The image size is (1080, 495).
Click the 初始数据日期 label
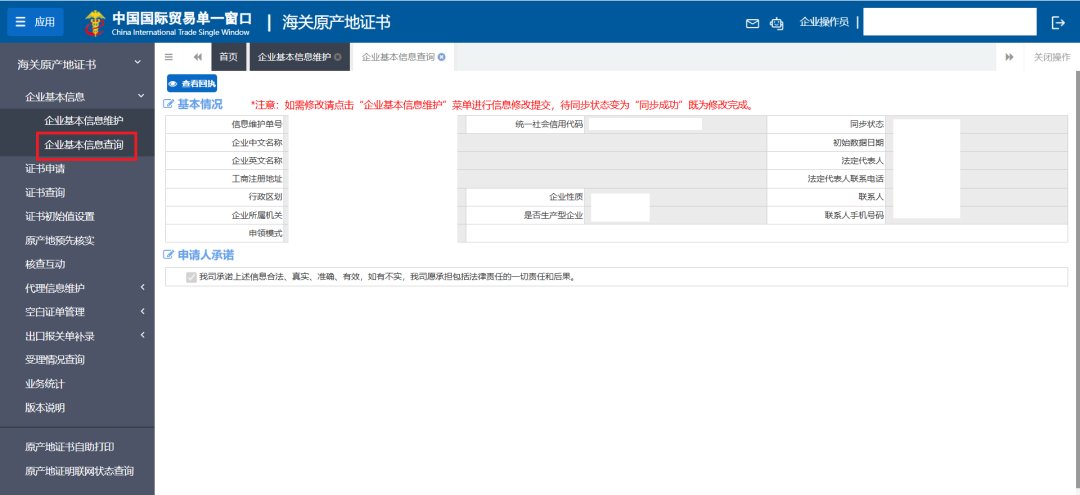coord(858,143)
